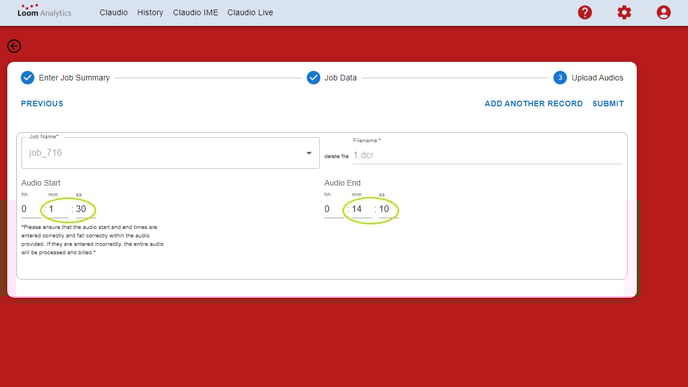
Task: Open the job_716 Job Name combo box
Action: (170, 153)
